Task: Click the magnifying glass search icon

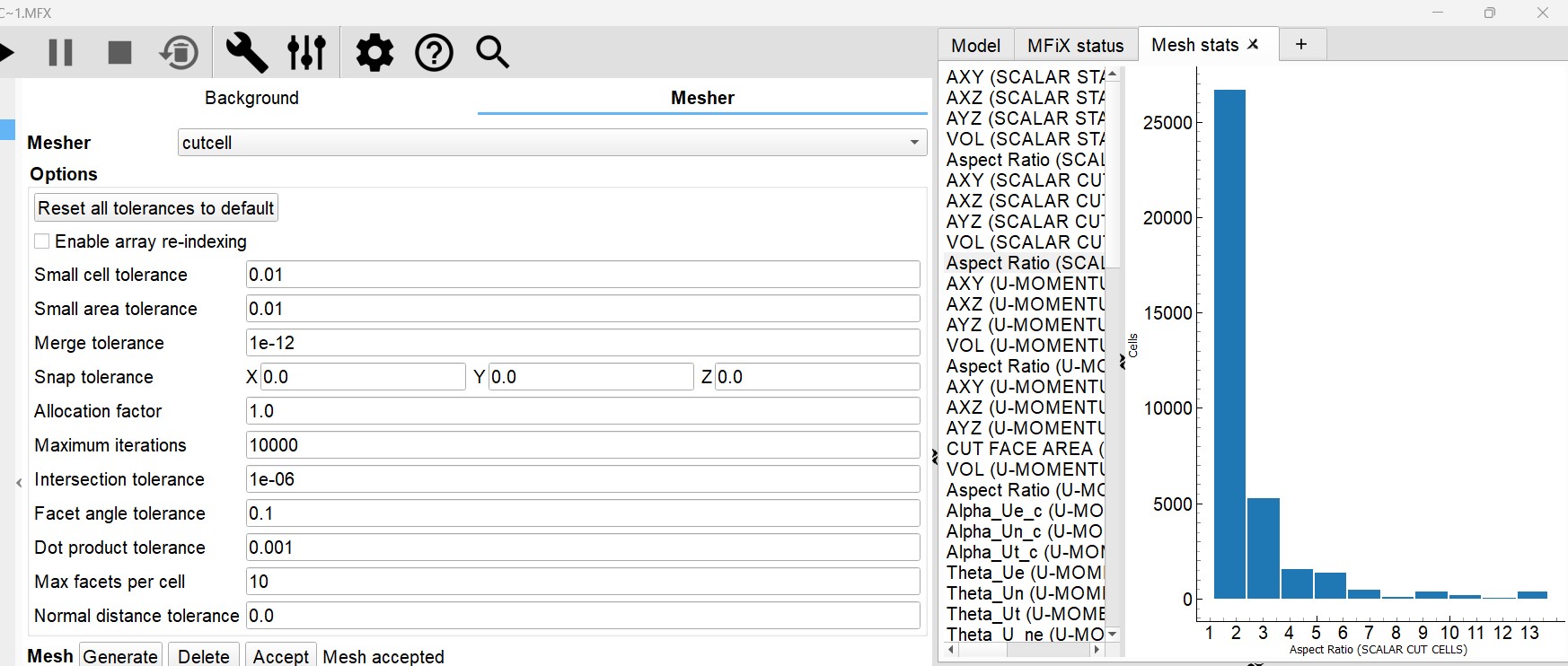Action: [492, 53]
